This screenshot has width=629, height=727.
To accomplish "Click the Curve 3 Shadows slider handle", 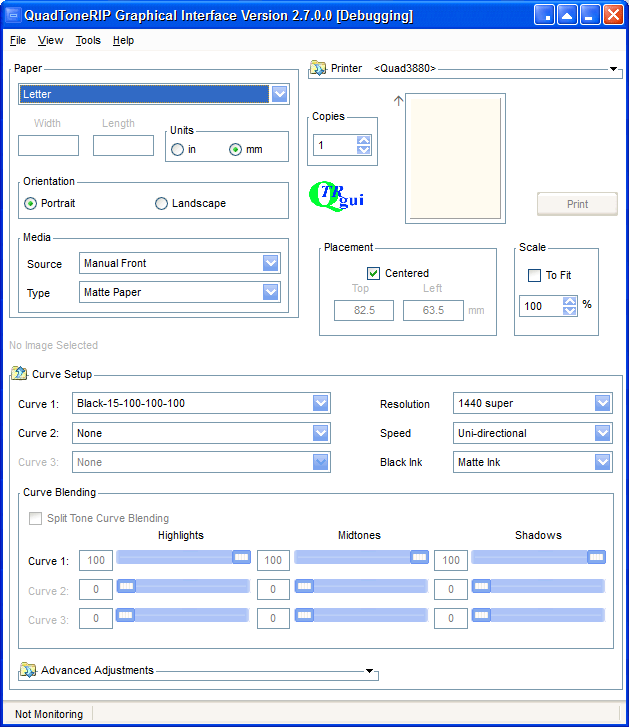I will click(482, 615).
